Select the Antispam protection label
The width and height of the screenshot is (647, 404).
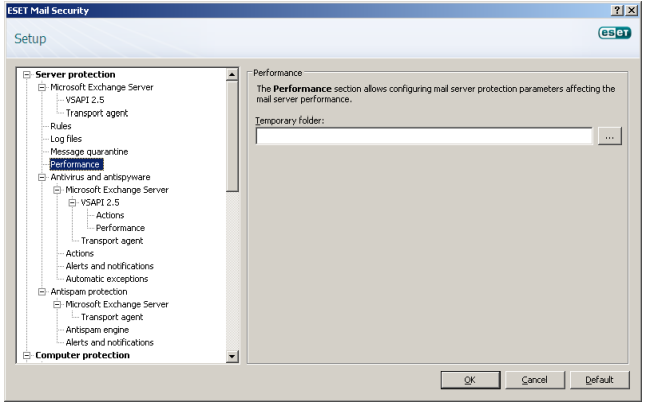(x=89, y=292)
